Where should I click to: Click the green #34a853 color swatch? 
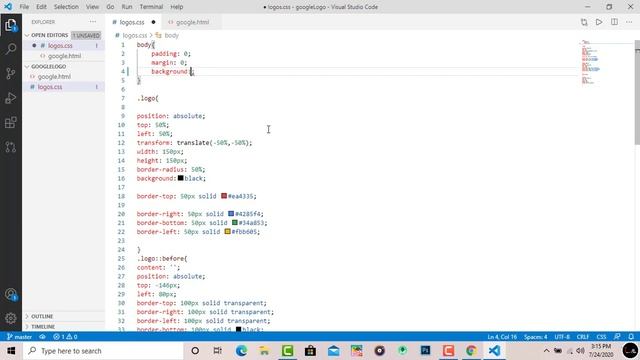235,222
